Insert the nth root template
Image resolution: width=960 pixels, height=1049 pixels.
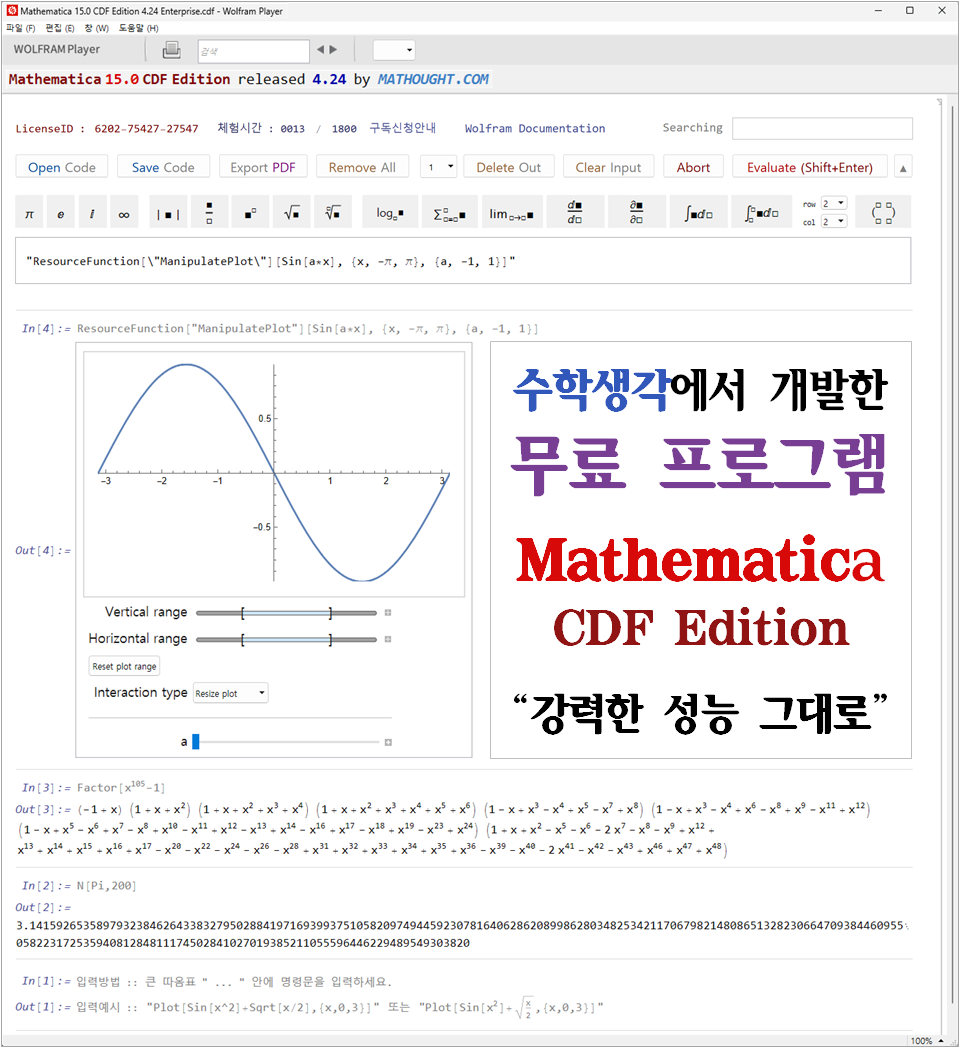(x=333, y=213)
